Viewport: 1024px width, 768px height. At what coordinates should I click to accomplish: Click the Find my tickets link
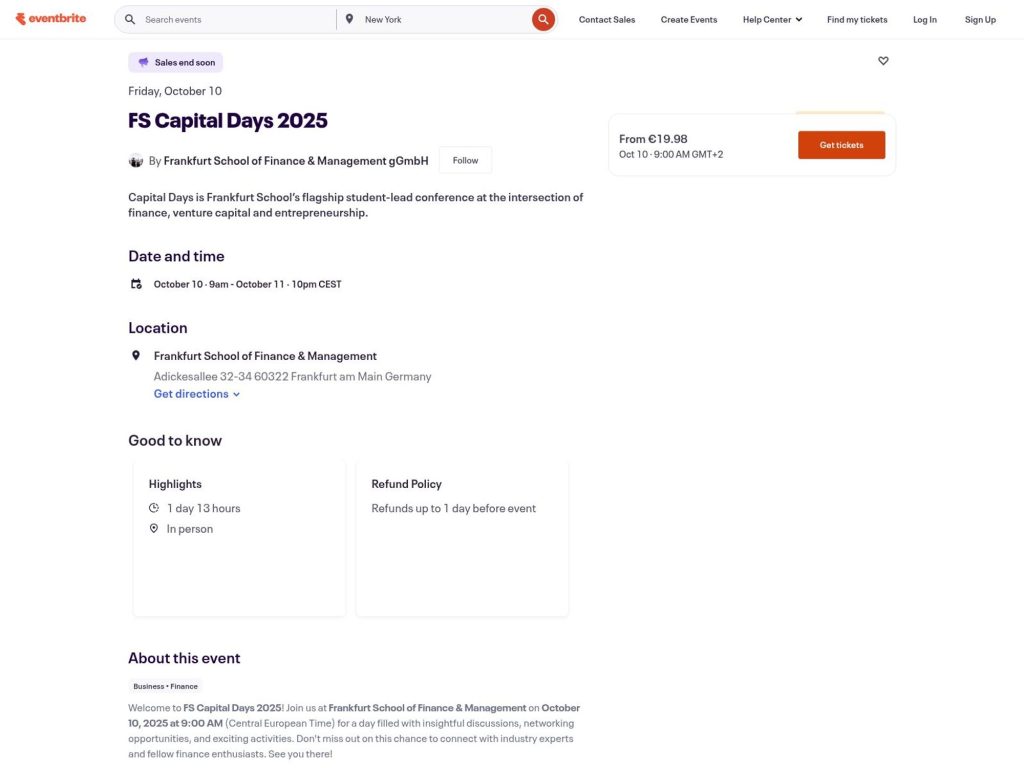point(857,18)
